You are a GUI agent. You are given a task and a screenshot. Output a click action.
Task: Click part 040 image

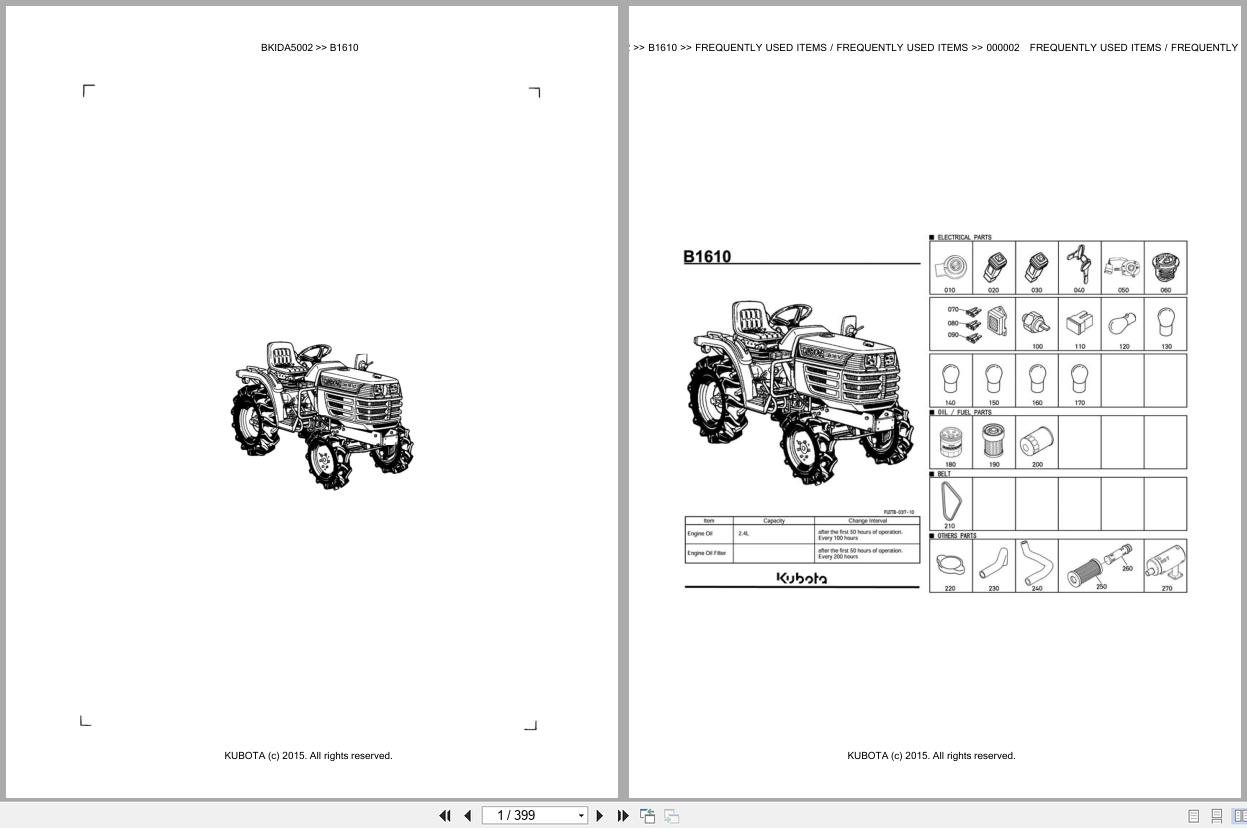[1078, 265]
